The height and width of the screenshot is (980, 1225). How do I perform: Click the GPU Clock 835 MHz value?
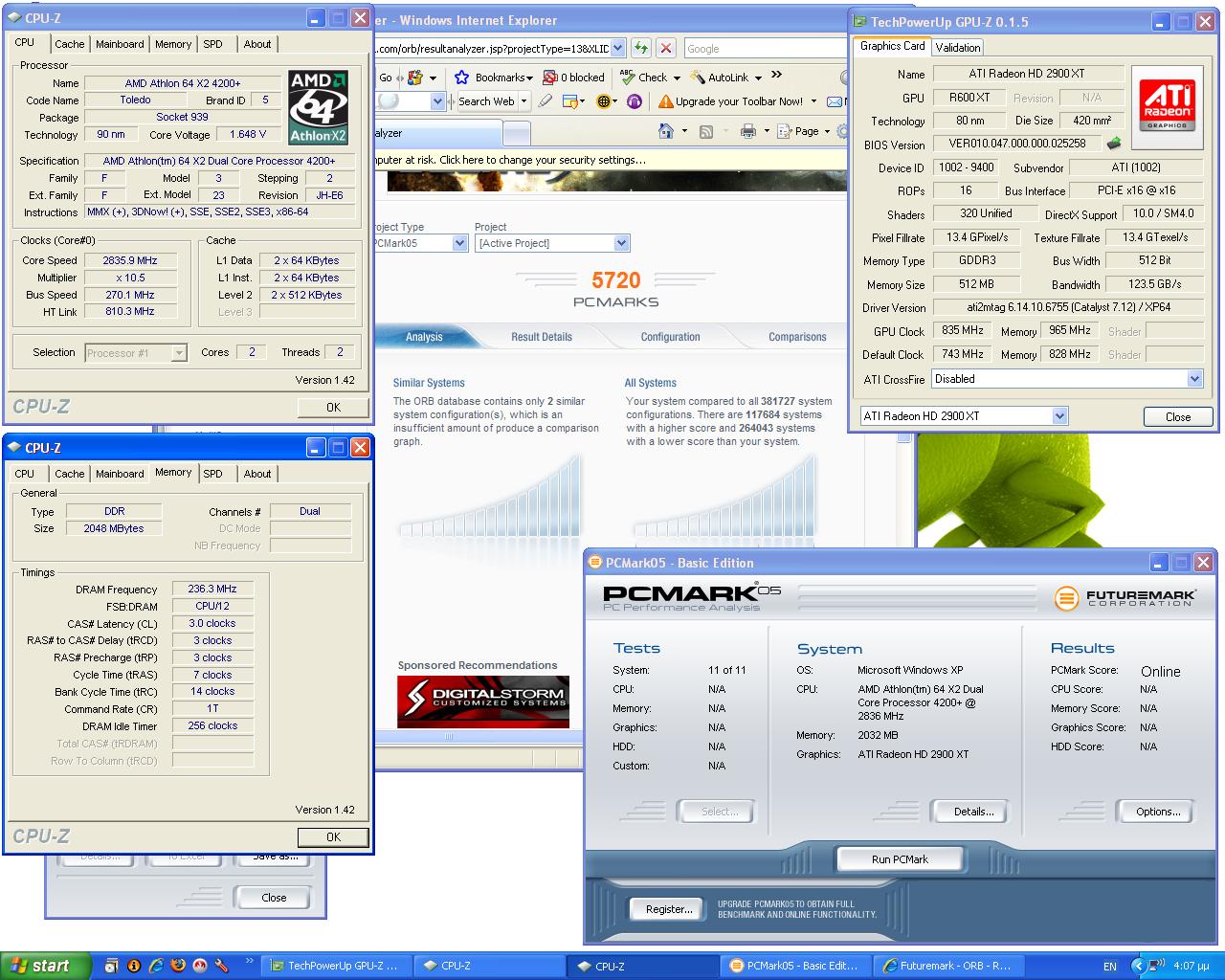click(963, 330)
